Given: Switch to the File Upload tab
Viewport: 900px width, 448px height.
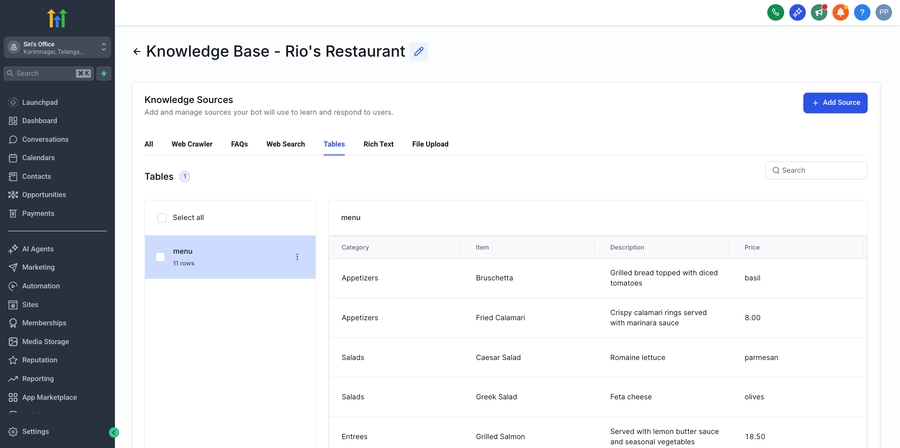Looking at the screenshot, I should click(x=430, y=144).
